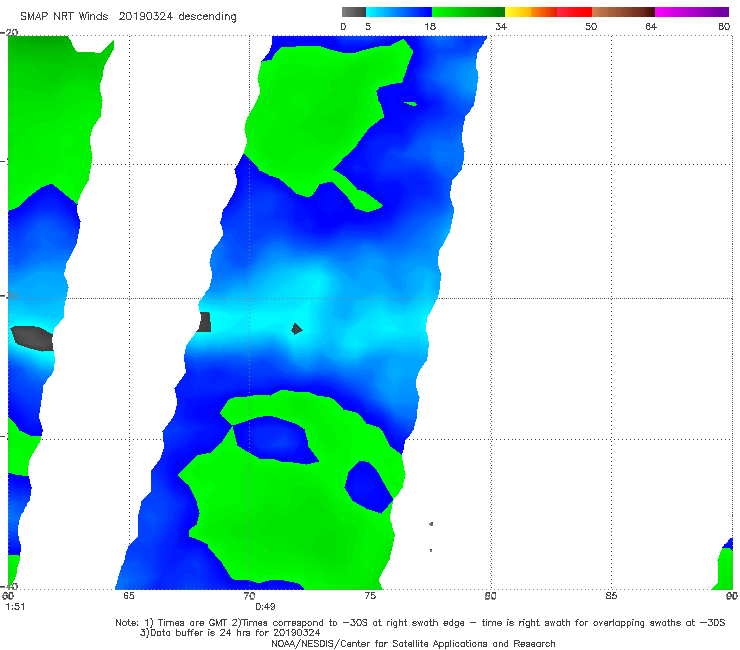Click the color bar label '0'
The image size is (740, 650).
click(344, 27)
